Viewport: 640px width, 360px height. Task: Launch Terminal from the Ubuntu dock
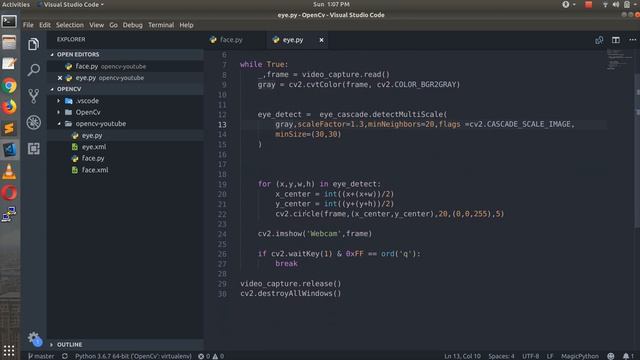tap(9, 21)
